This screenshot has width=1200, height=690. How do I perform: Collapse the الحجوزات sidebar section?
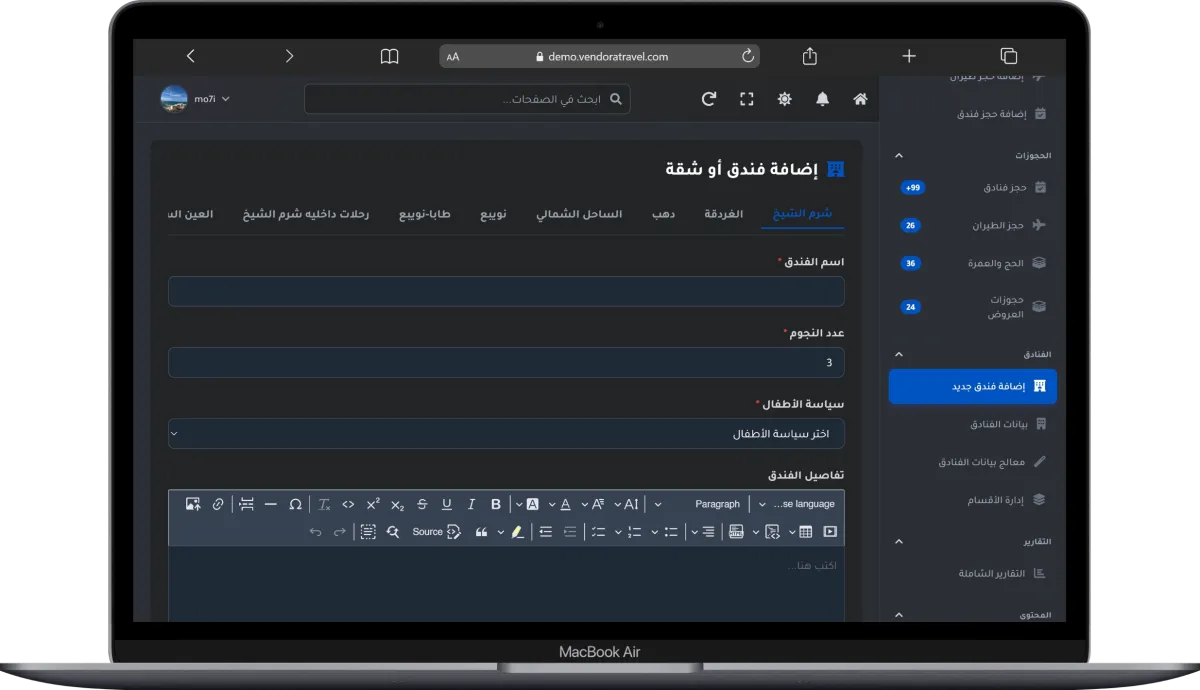pos(898,155)
